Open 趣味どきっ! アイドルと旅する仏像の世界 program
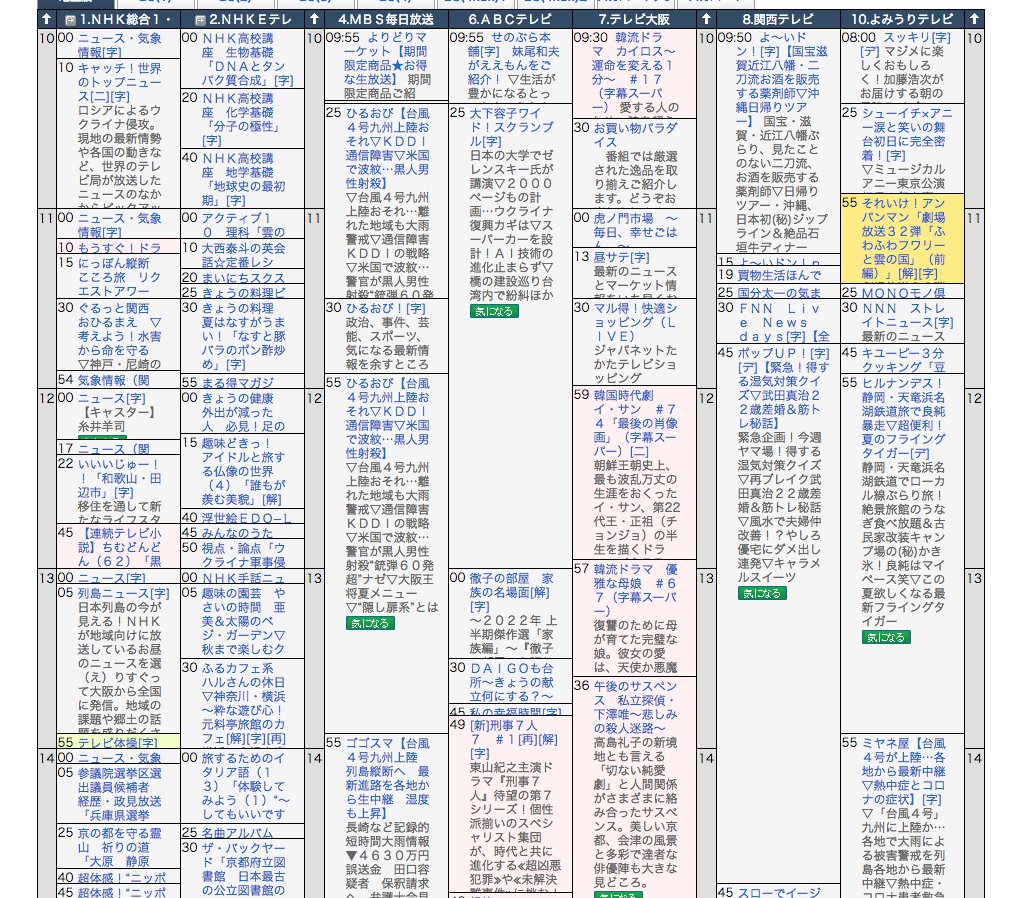Image resolution: width=1023 pixels, height=898 pixels. (243, 471)
